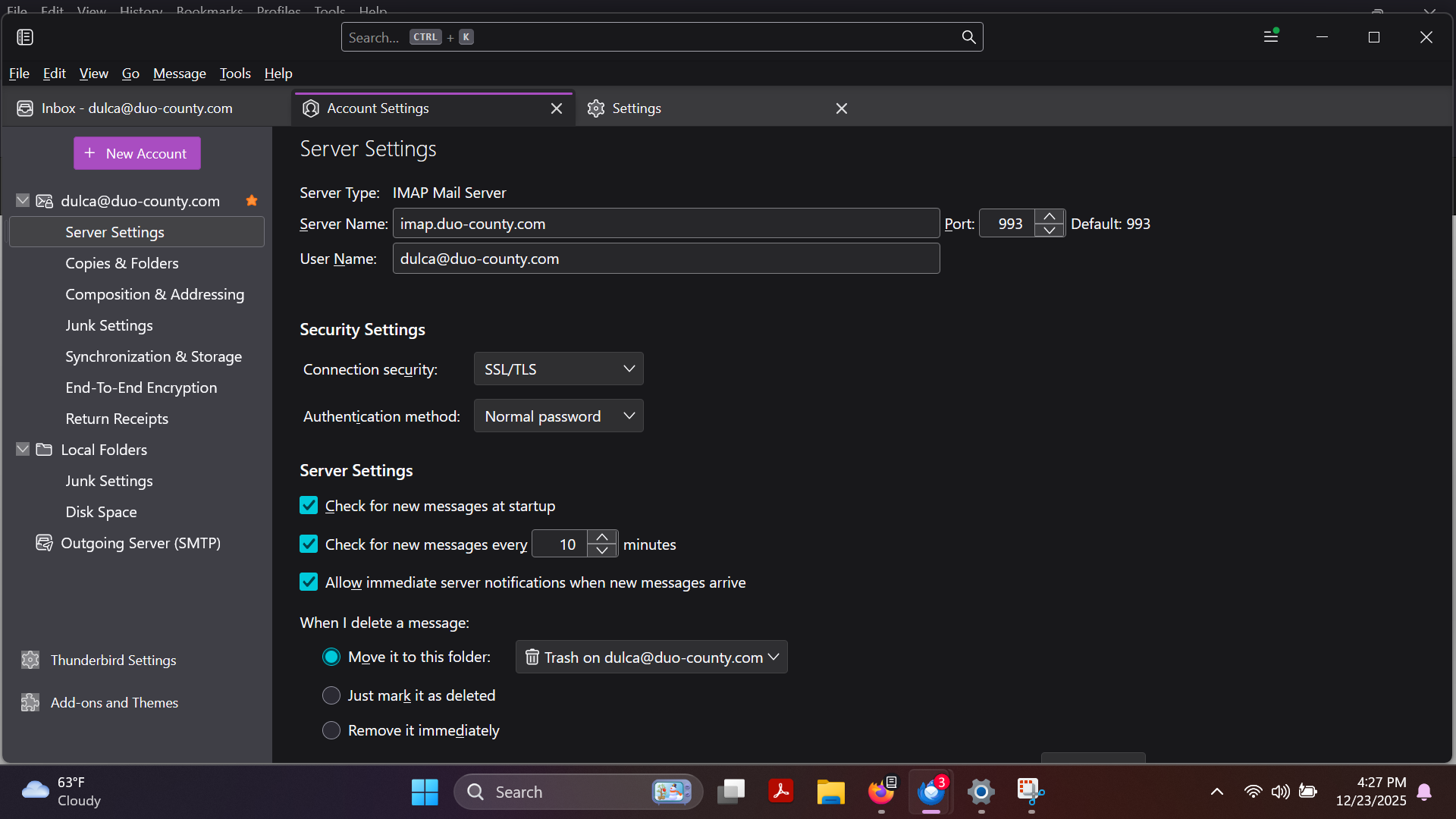Toggle immediate server notifications checkbox
The width and height of the screenshot is (1456, 819).
click(x=309, y=582)
